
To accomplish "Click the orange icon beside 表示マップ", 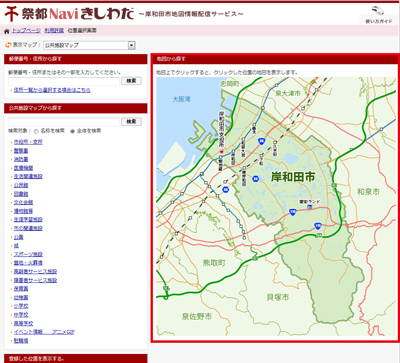I will point(8,45).
